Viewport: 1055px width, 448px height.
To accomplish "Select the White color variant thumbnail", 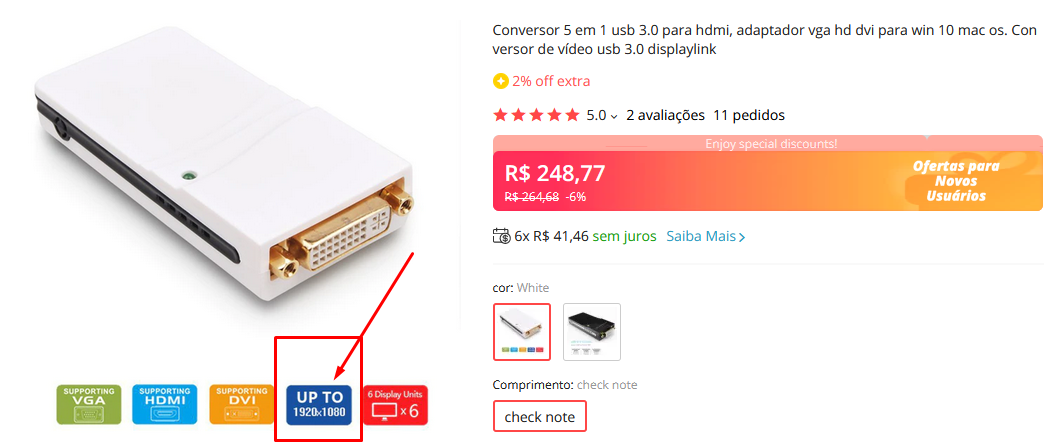I will (522, 332).
